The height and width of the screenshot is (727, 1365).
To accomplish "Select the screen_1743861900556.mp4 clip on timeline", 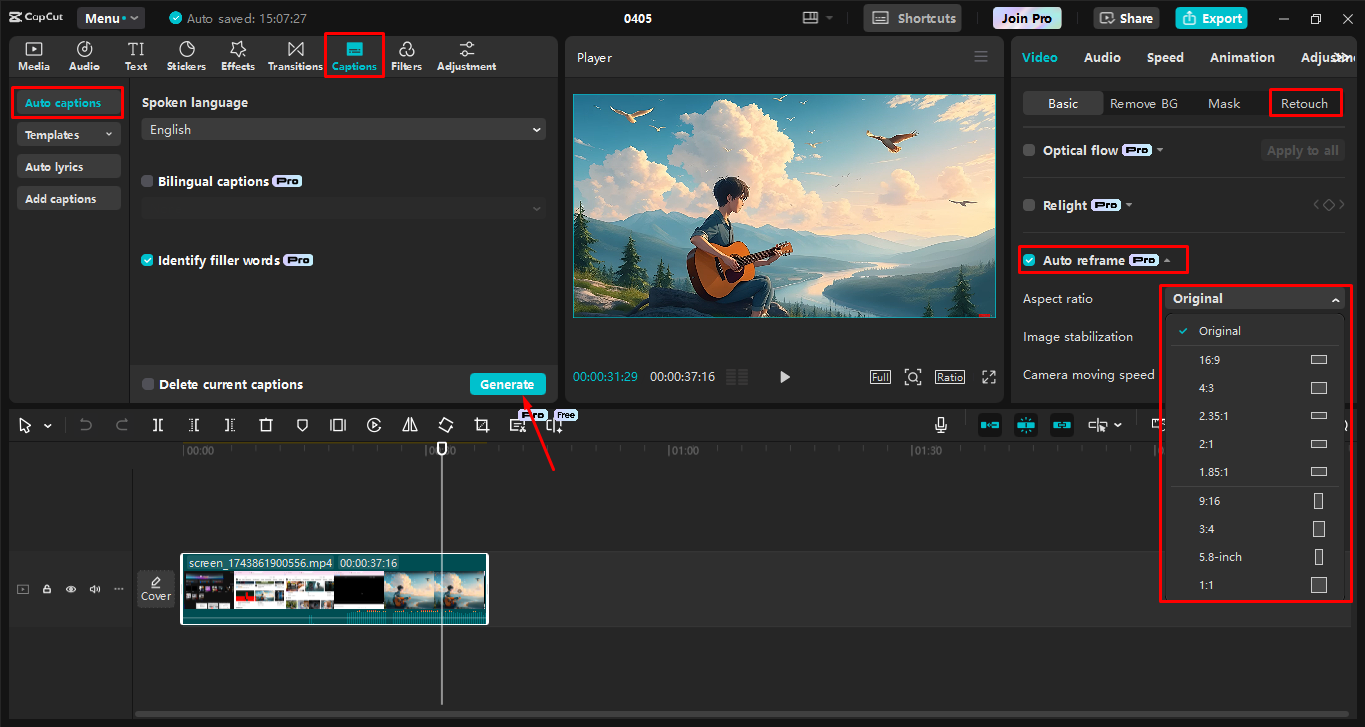I will pyautogui.click(x=334, y=589).
